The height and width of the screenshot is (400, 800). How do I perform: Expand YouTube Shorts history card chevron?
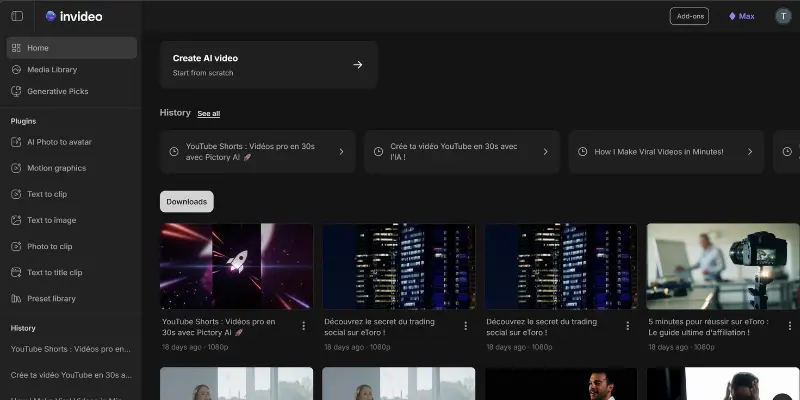pyautogui.click(x=341, y=152)
